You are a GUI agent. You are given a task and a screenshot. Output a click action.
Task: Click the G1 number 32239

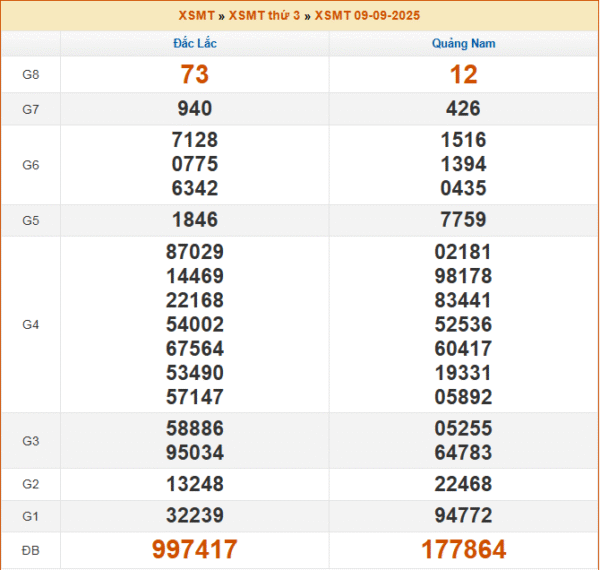(194, 515)
